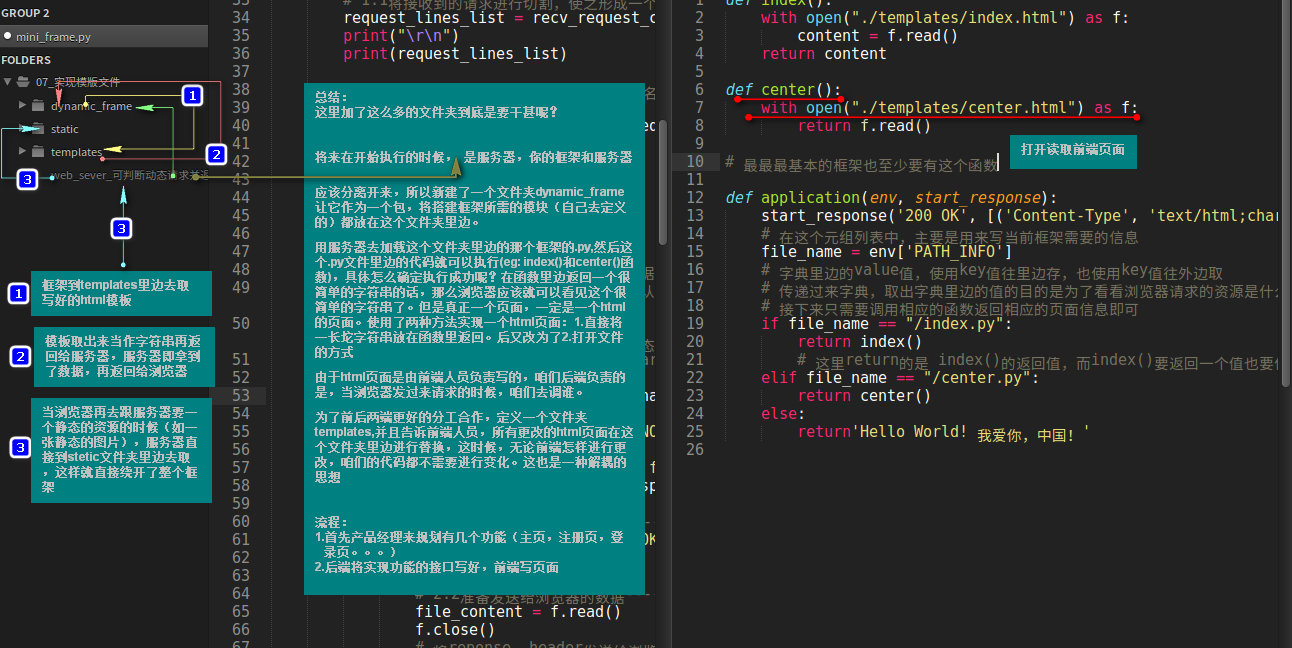Image resolution: width=1292 pixels, height=648 pixels.
Task: Click line number 53 in the gutter
Action: tap(240, 395)
